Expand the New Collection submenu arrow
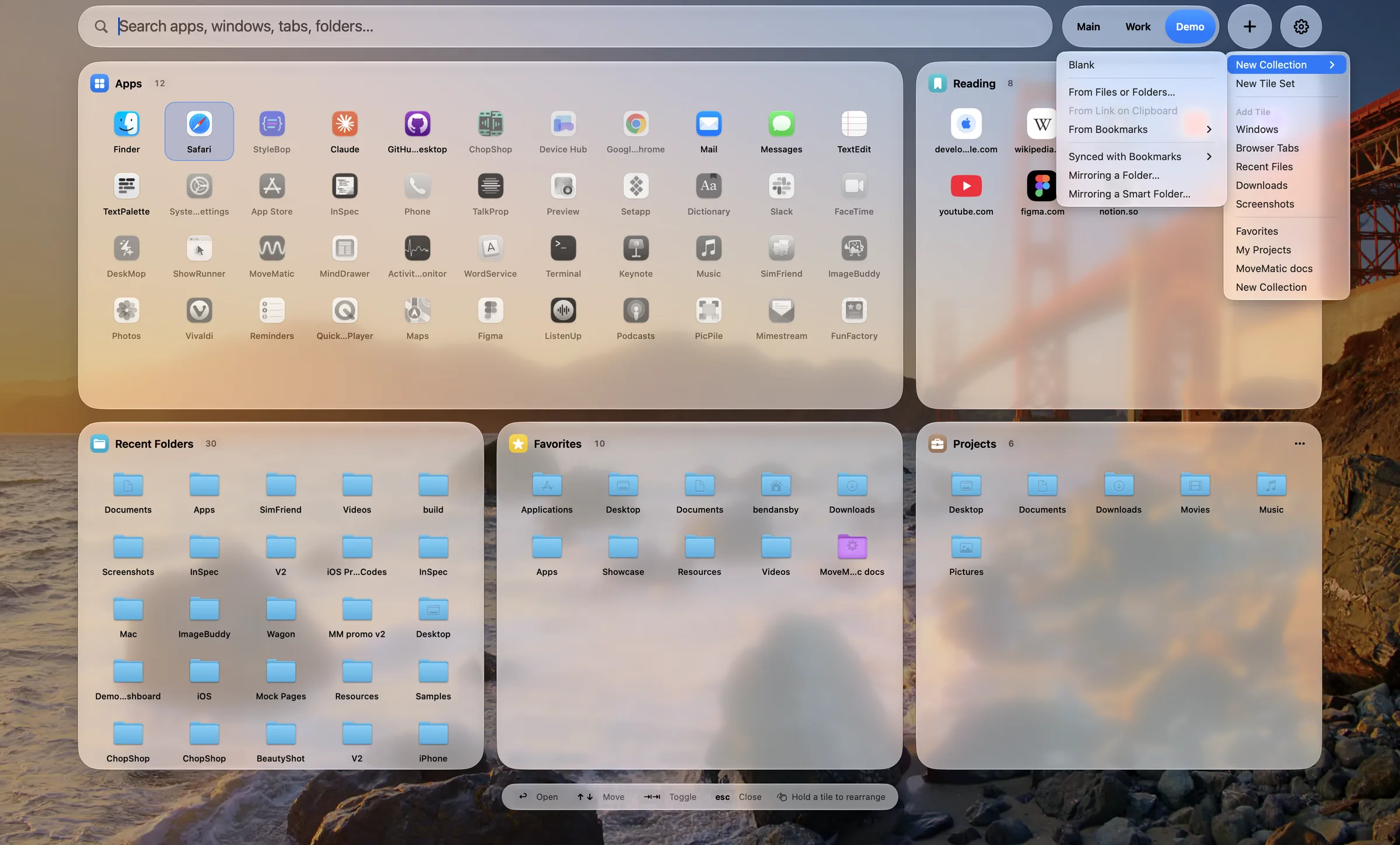The image size is (1400, 845). (1332, 65)
